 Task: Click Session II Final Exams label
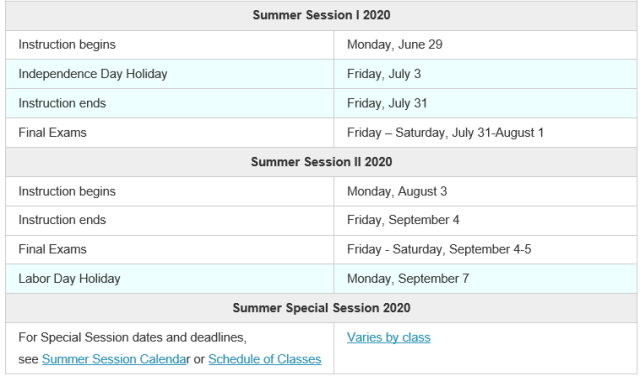pos(52,249)
